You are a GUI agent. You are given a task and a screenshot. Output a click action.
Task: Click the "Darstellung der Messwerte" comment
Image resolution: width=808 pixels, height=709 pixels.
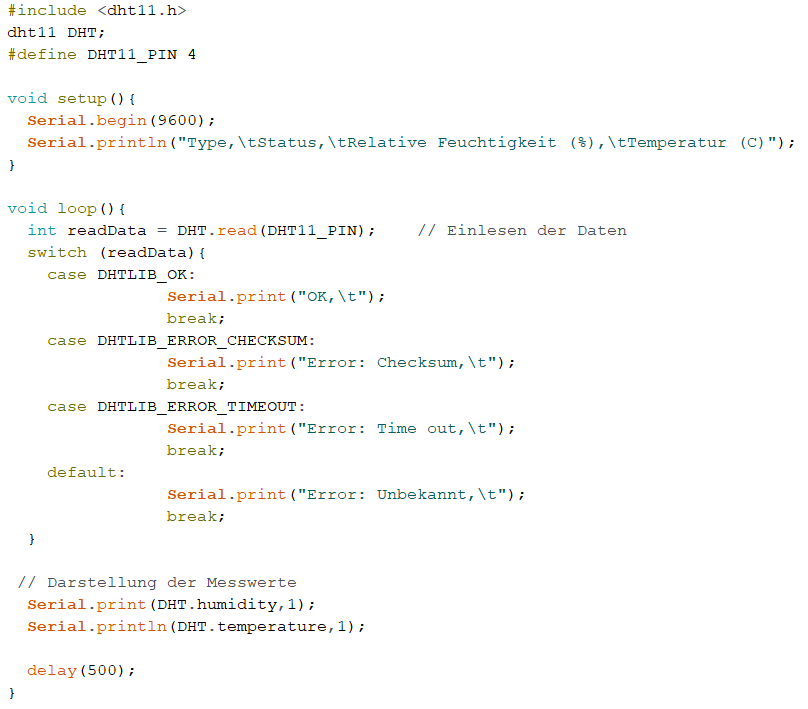(x=157, y=582)
